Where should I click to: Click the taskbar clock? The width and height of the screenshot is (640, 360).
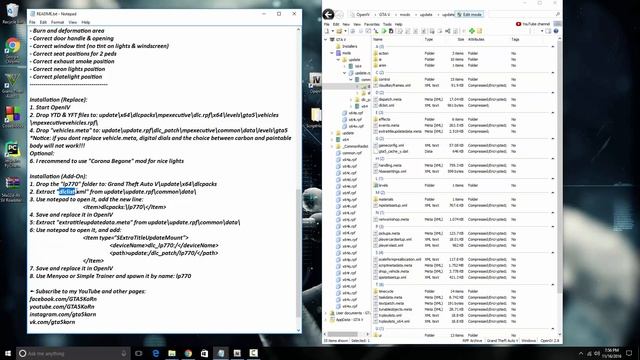point(611,353)
